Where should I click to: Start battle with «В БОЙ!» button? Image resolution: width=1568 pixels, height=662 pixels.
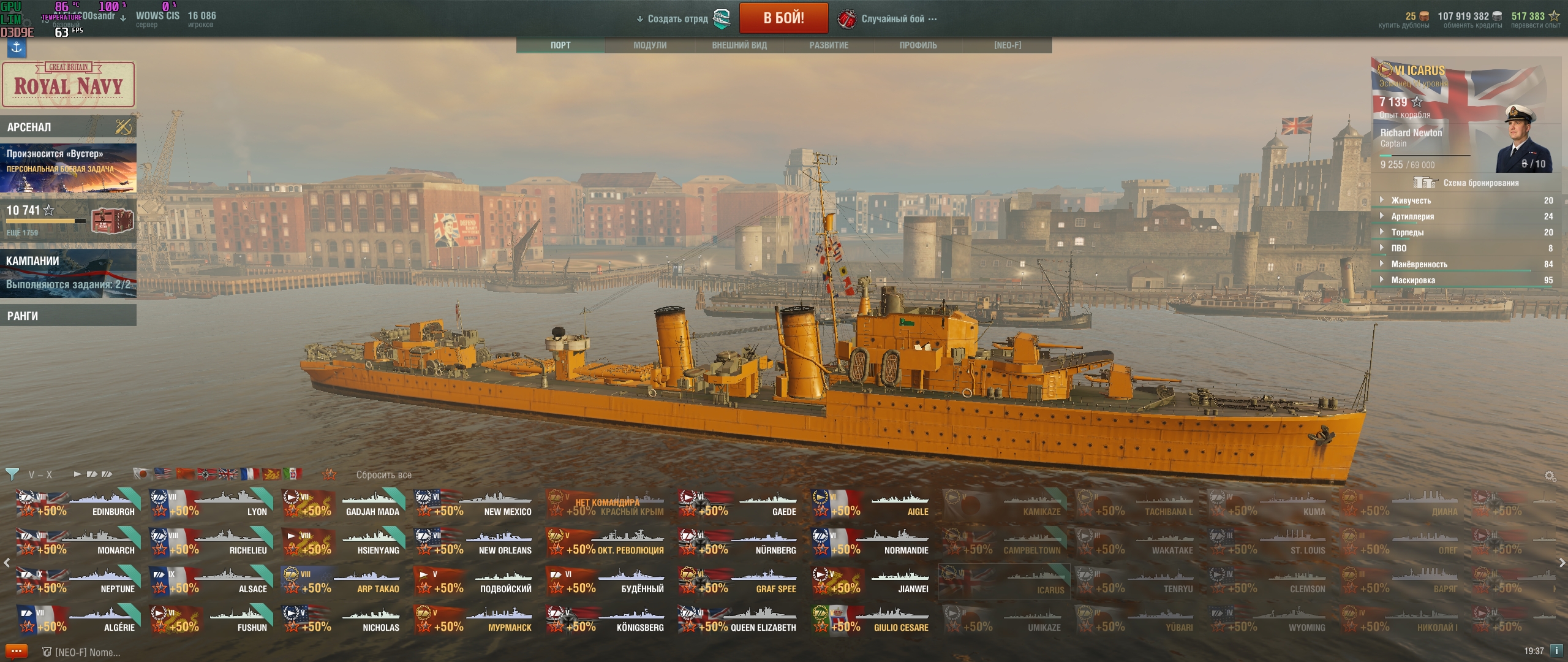click(783, 18)
